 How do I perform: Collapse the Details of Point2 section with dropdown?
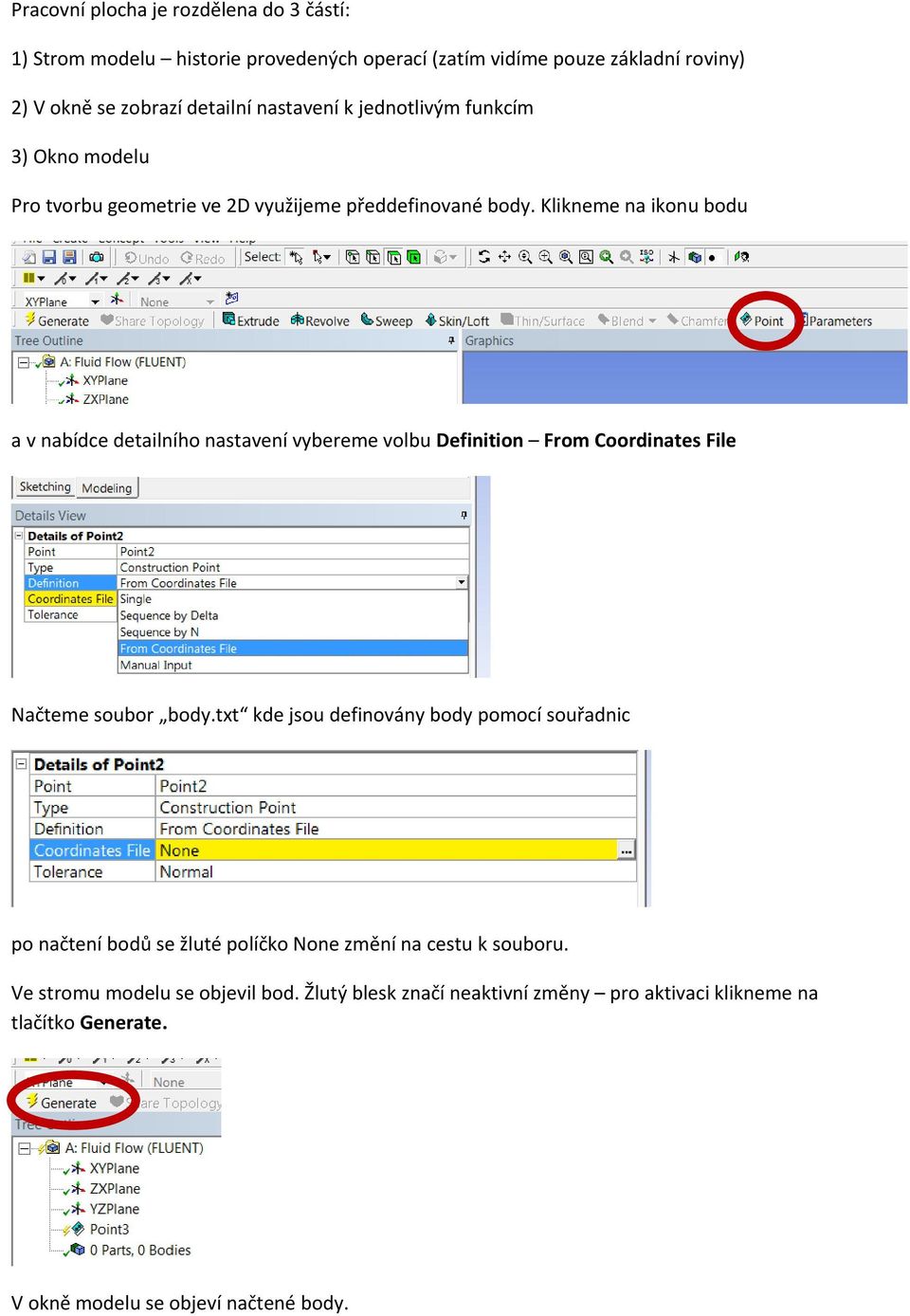[19, 536]
